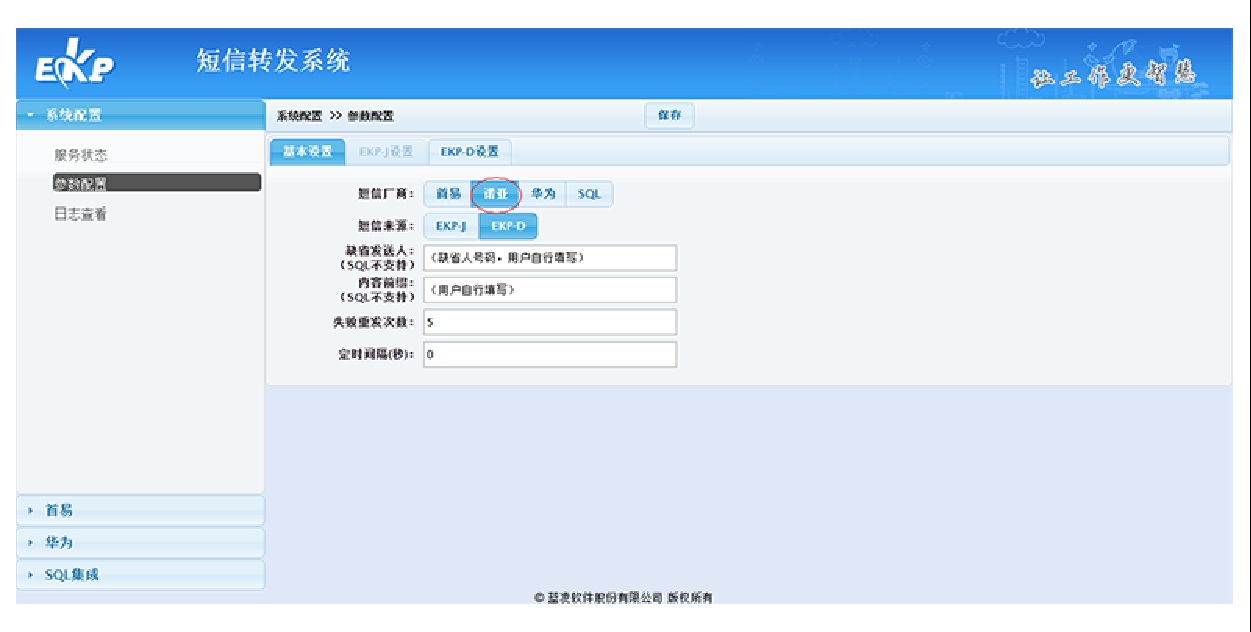Expand the 首易 sidebar section

click(140, 511)
